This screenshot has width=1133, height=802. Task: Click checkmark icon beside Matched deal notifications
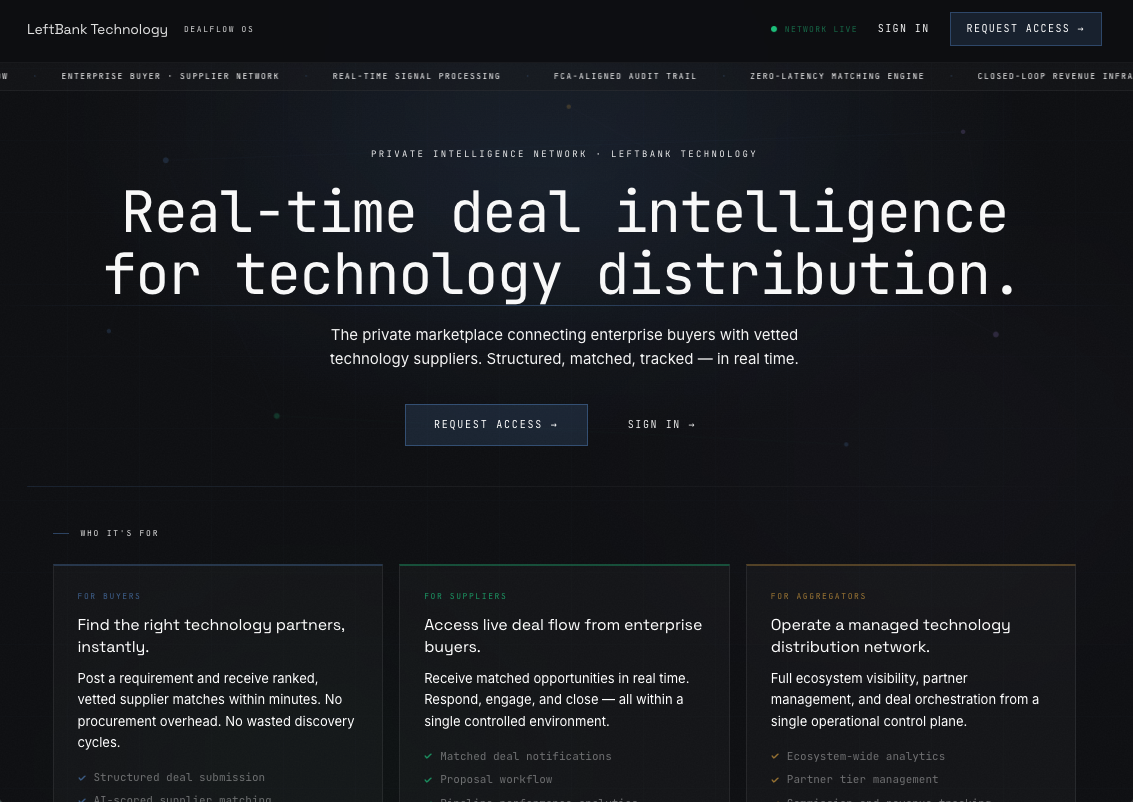(428, 756)
